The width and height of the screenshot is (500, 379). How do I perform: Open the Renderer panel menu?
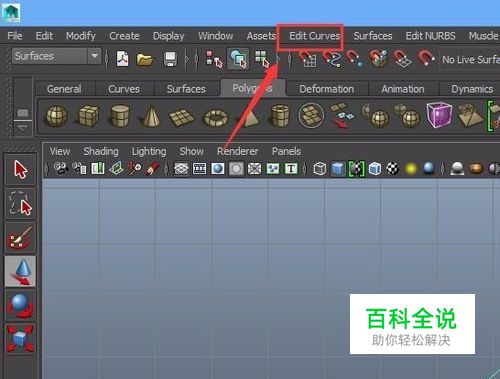click(x=237, y=151)
